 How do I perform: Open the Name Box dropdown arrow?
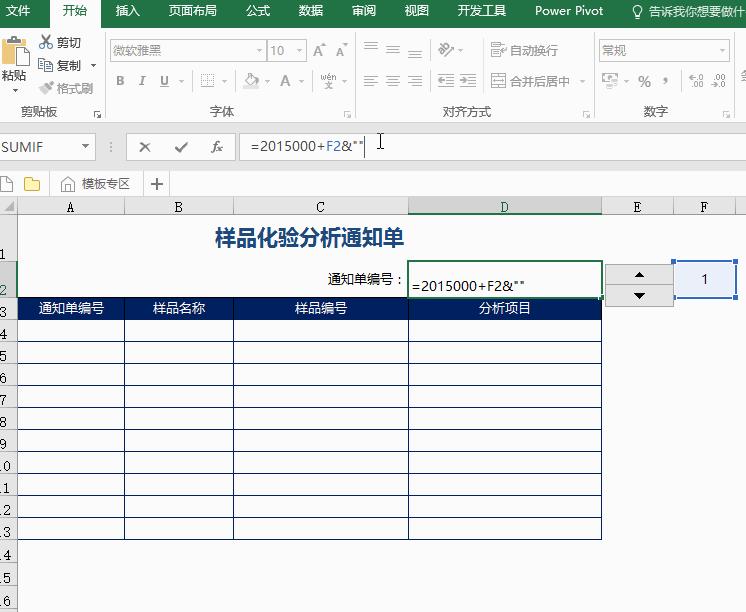[x=86, y=146]
